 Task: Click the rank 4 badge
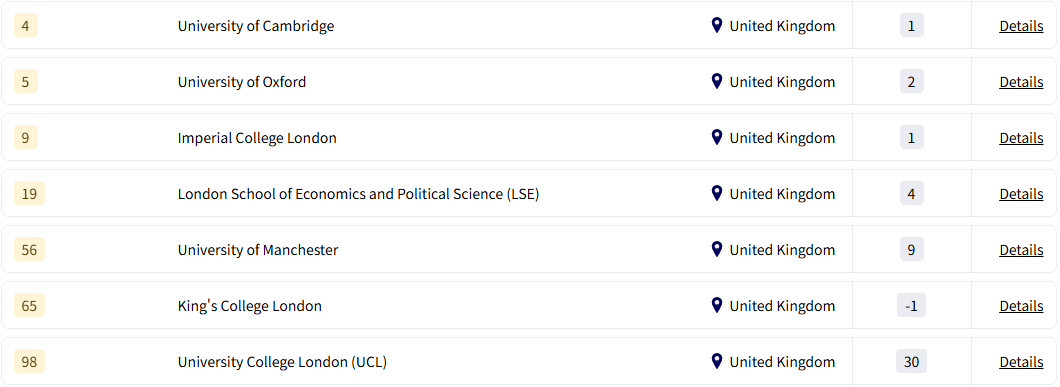[26, 26]
